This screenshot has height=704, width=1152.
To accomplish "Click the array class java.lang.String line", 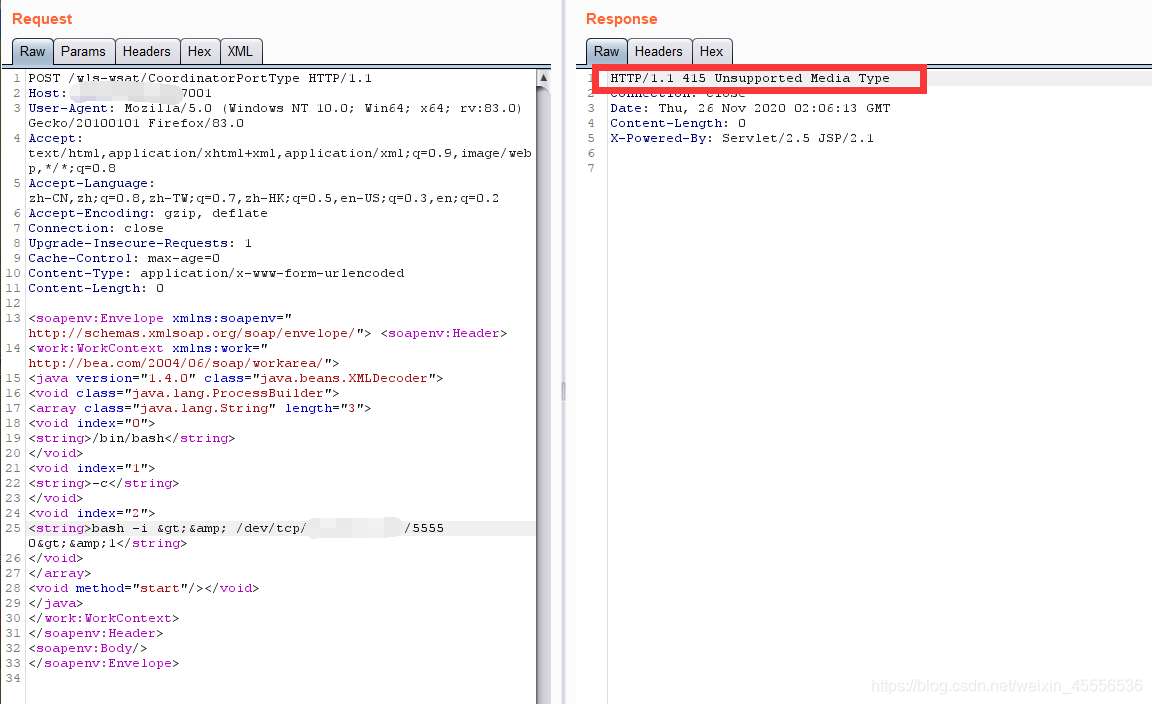I will tap(199, 408).
